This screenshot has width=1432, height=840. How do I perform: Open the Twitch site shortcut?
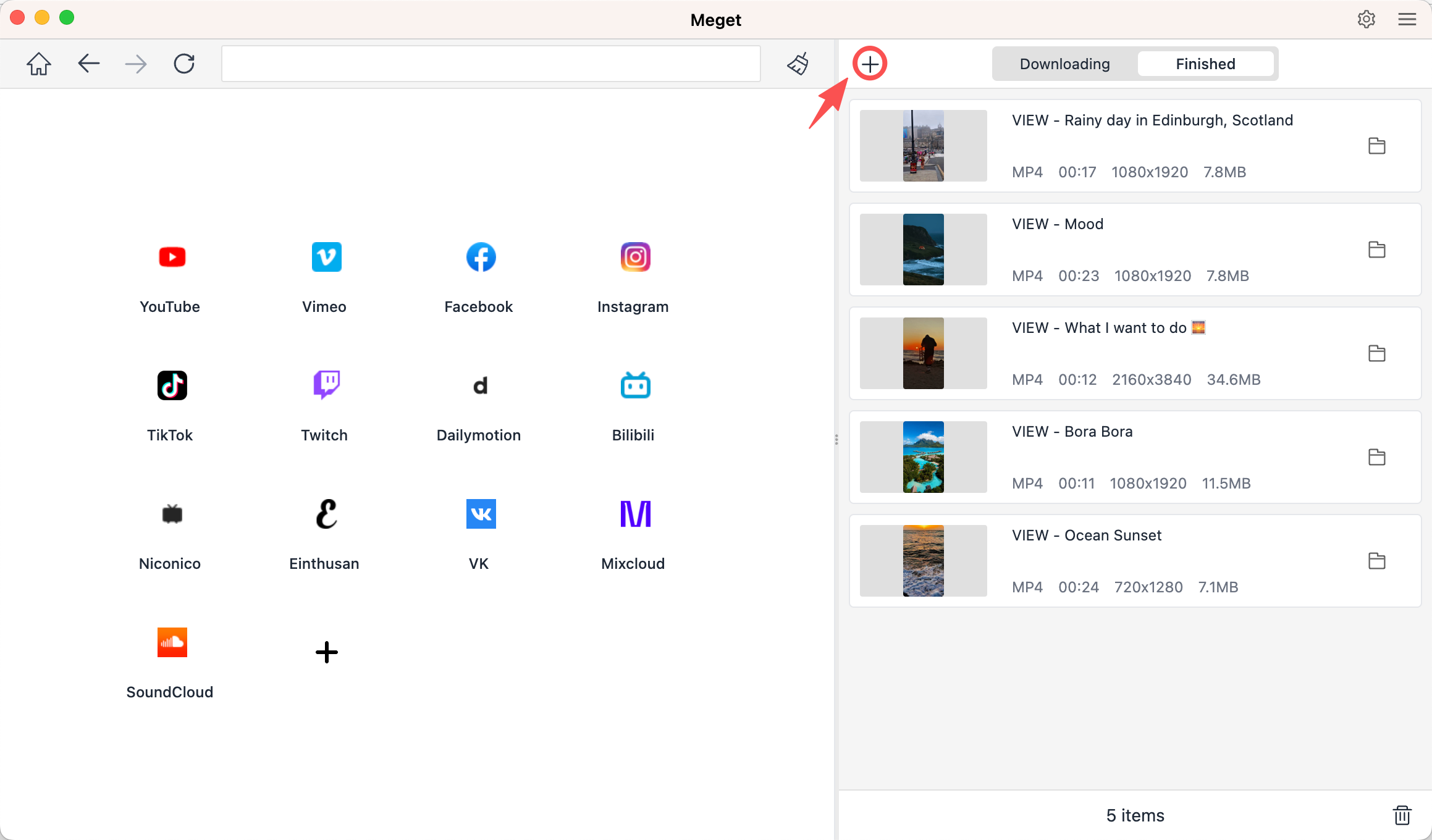click(326, 386)
